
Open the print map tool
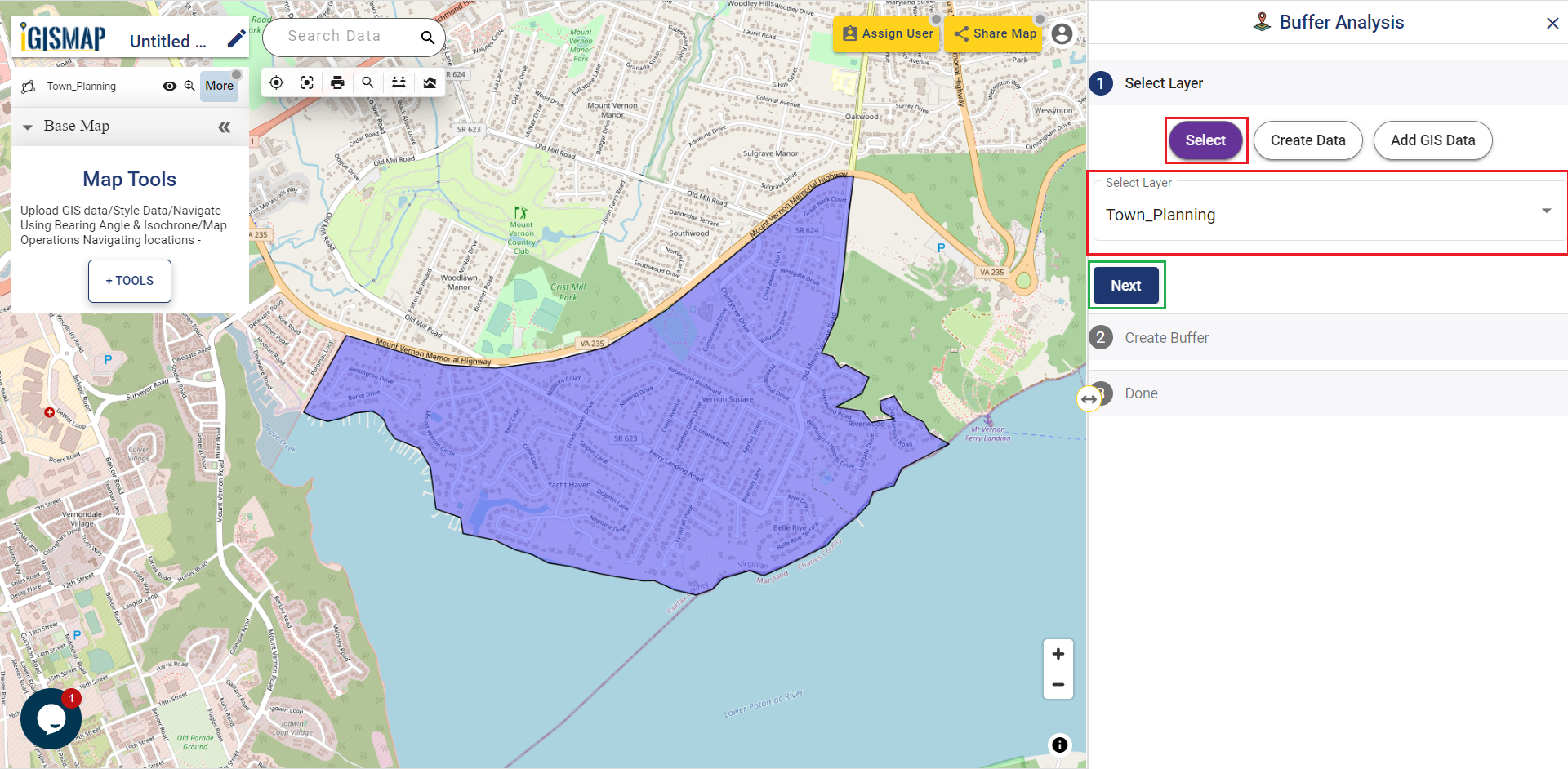point(337,82)
